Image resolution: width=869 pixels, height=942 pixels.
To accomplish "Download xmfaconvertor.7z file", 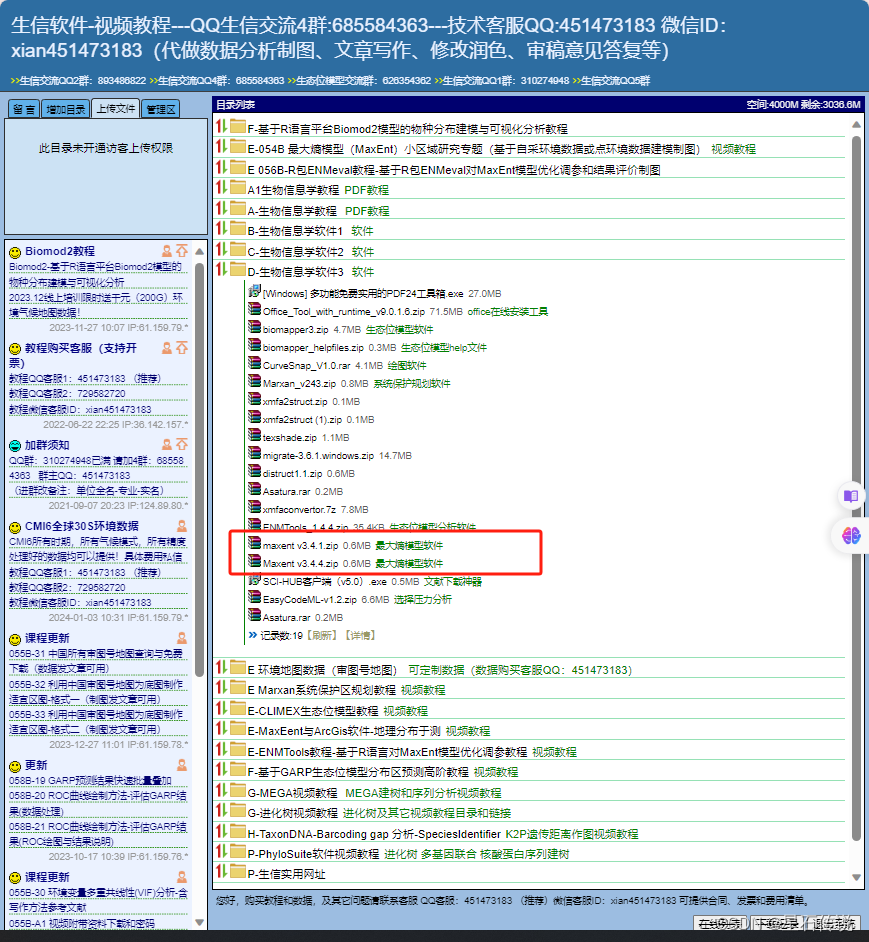I will (x=299, y=509).
